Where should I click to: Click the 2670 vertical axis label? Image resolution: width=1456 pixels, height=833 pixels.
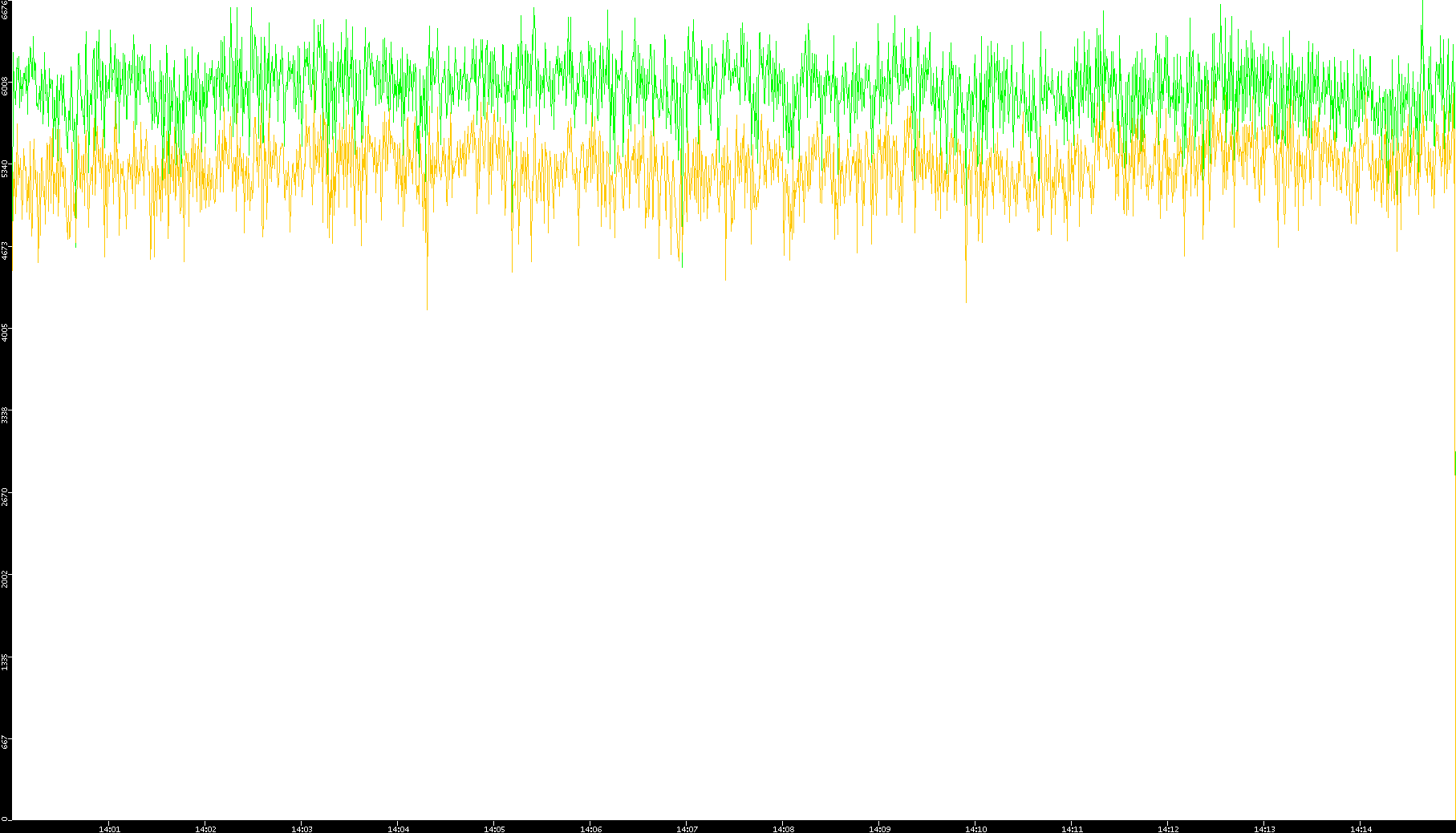click(6, 496)
